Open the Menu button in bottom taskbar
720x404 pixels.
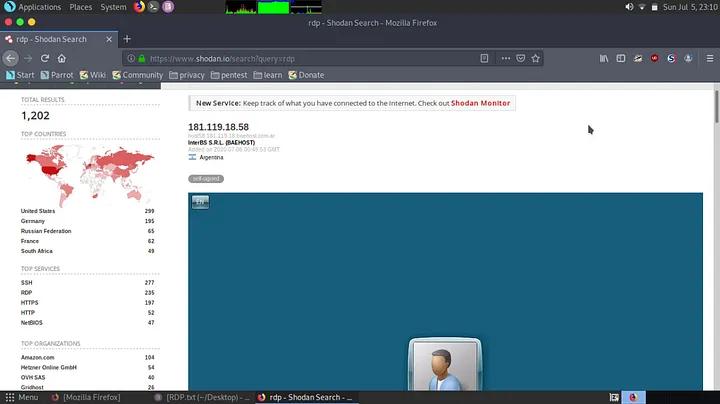click(x=22, y=398)
